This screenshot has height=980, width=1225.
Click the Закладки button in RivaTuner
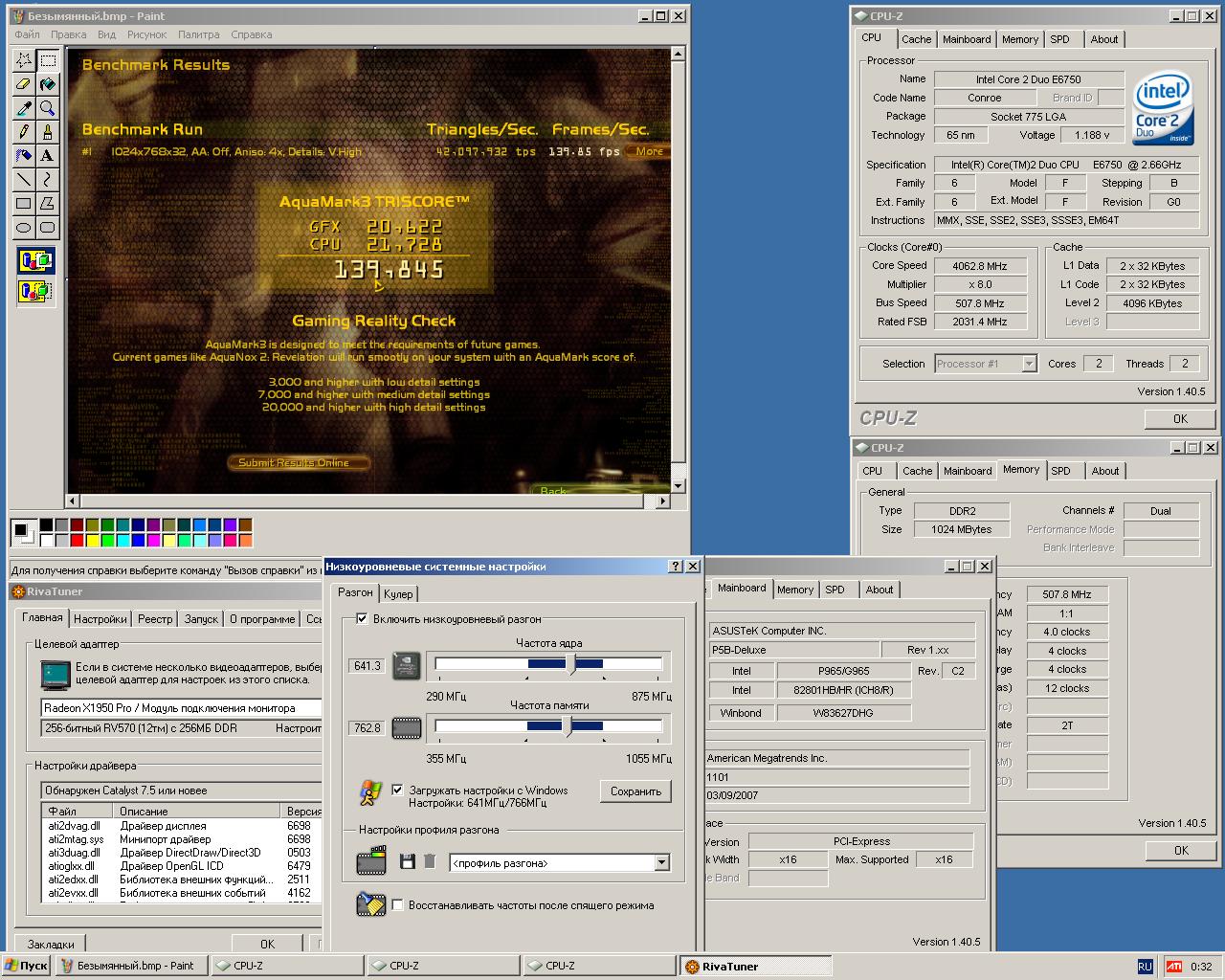tap(50, 944)
